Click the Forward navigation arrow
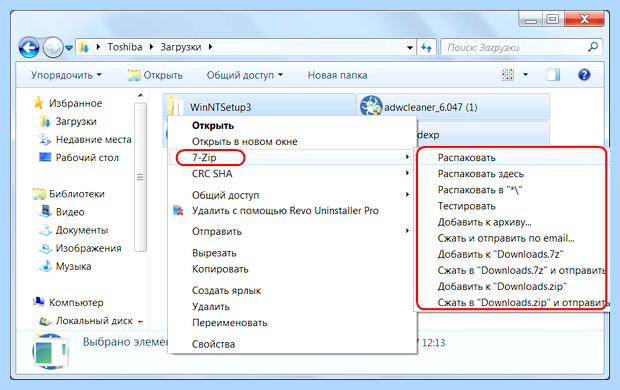The width and height of the screenshot is (620, 390). point(53,48)
